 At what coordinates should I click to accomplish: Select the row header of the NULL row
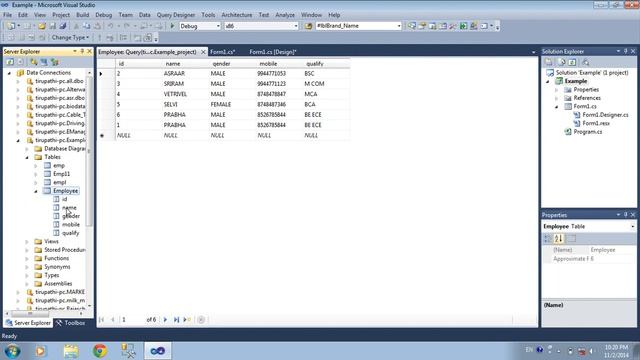tap(106, 136)
